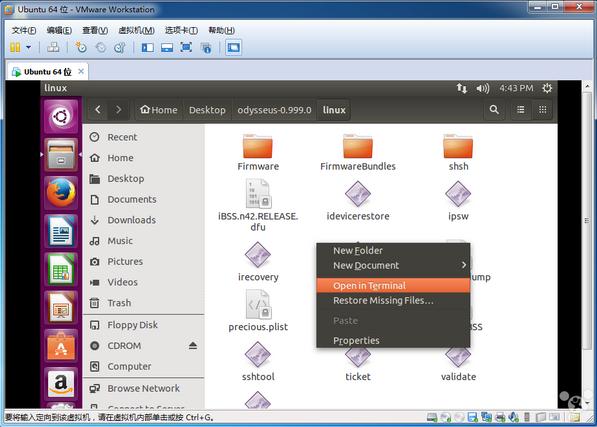This screenshot has height=427, width=597.
Task: Open the shsh folder
Action: pyautogui.click(x=458, y=152)
